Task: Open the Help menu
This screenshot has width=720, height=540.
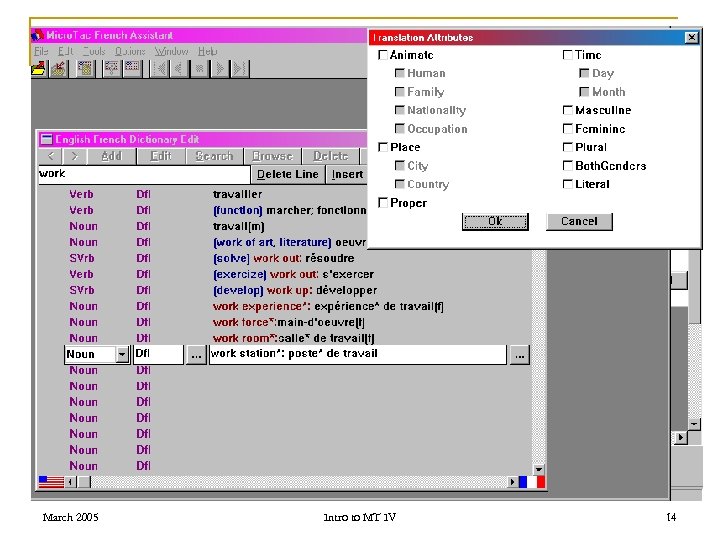Action: (x=208, y=51)
